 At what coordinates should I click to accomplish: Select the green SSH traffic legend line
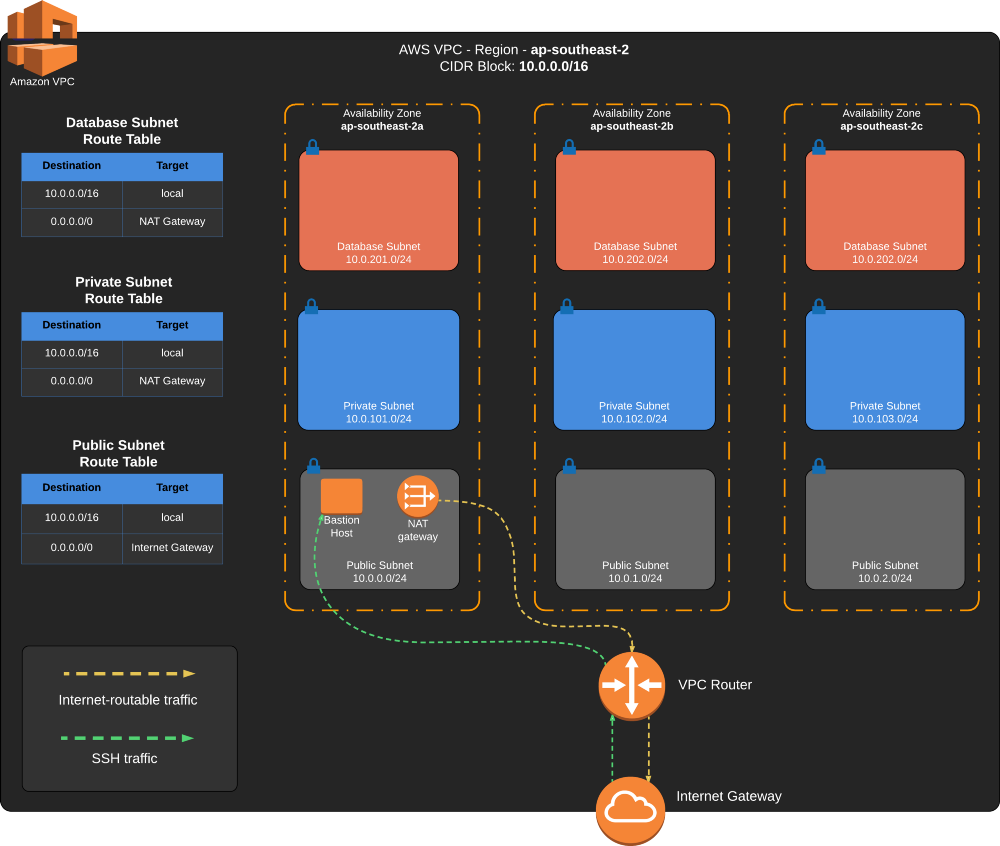pyautogui.click(x=127, y=737)
